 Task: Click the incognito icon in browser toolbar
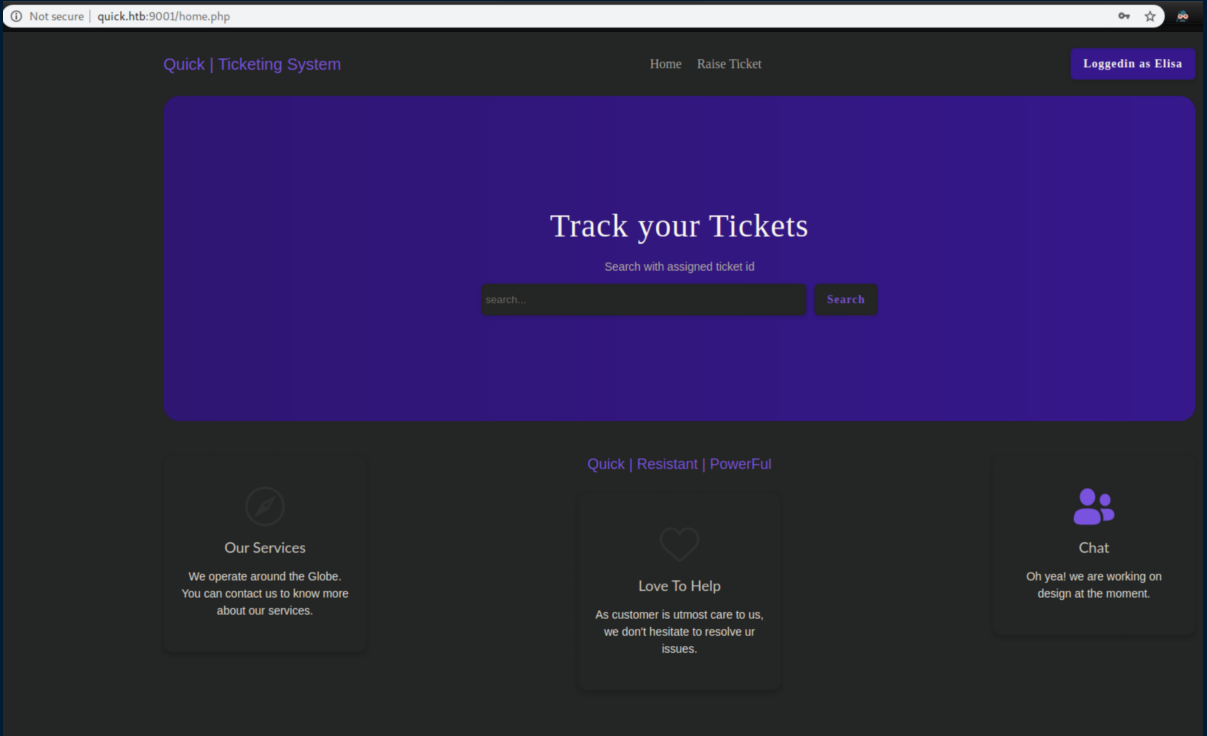point(1183,16)
